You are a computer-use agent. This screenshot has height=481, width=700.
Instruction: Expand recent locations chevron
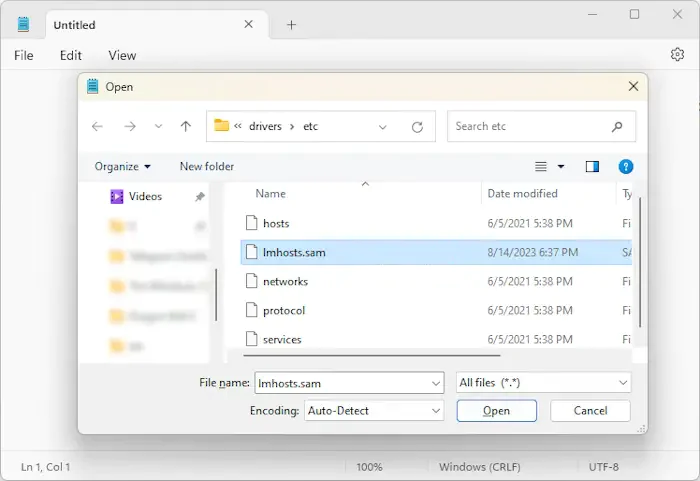(158, 126)
